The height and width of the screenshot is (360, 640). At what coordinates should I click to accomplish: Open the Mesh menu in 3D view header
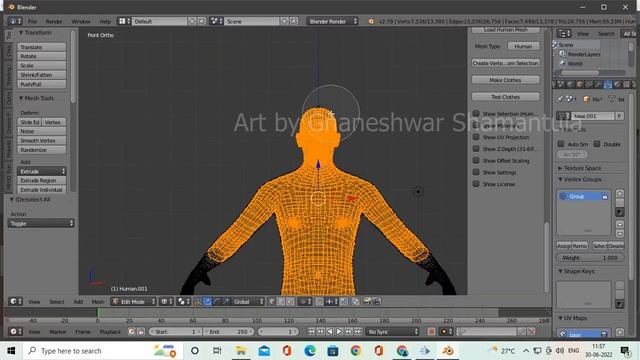pos(98,302)
